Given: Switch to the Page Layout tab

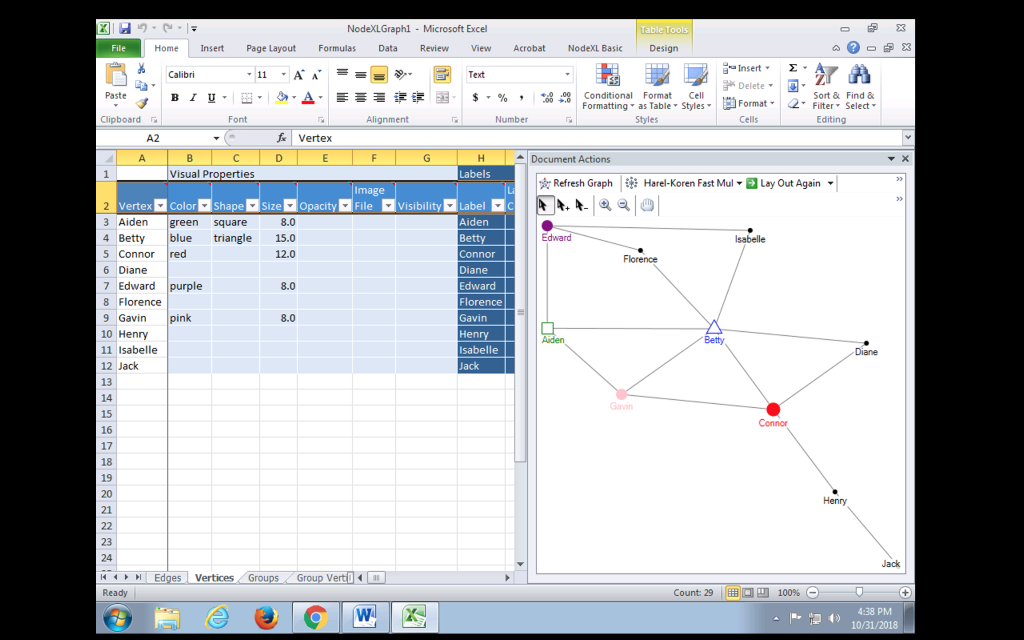Looking at the screenshot, I should point(271,48).
